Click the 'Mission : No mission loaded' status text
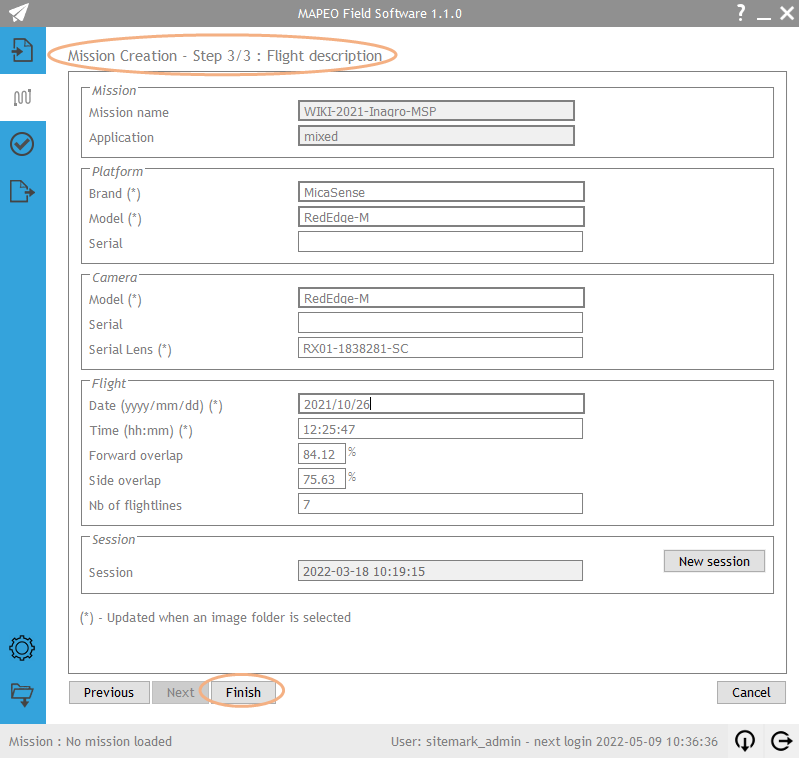 point(90,741)
